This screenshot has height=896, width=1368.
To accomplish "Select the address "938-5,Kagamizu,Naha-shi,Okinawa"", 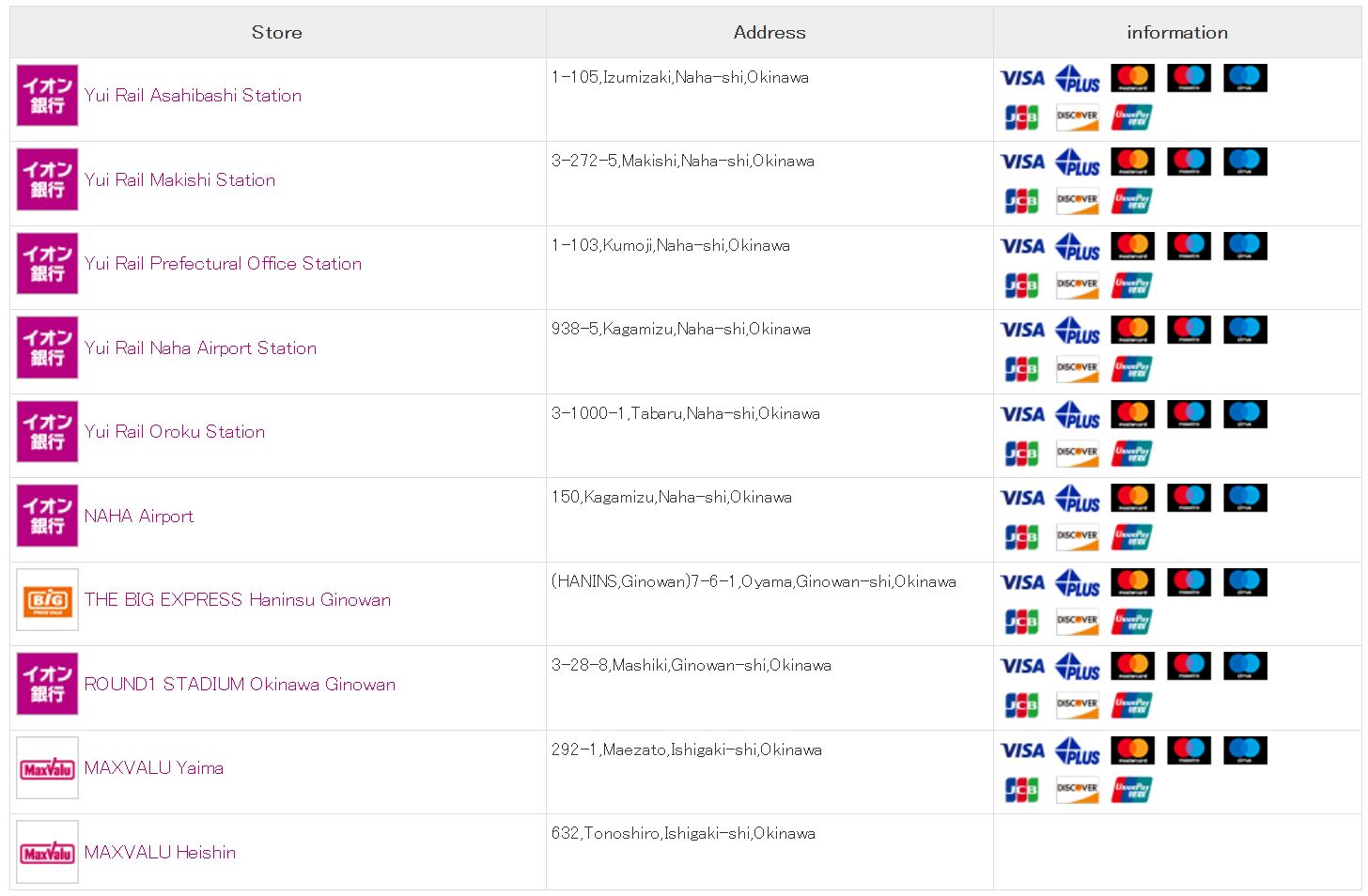I will [681, 329].
